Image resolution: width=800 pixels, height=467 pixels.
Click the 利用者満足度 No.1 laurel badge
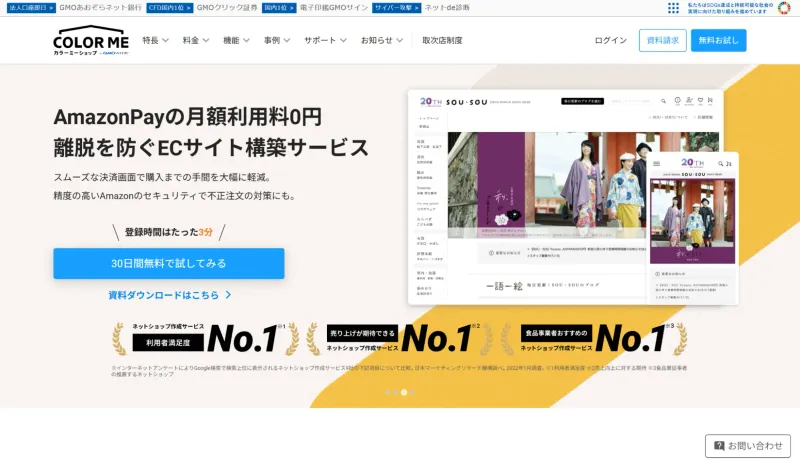(x=206, y=338)
